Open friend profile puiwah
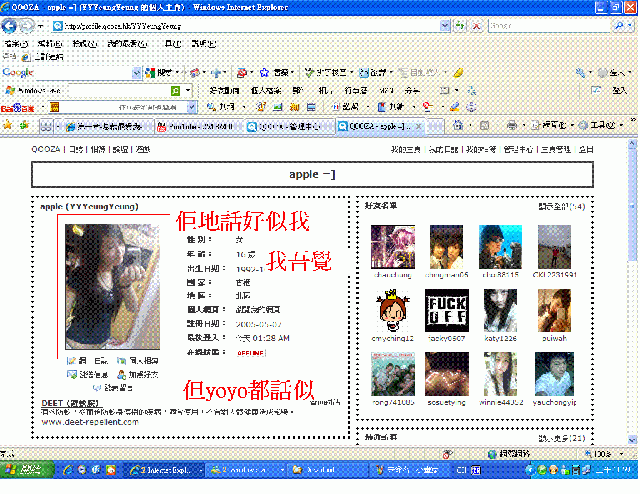This screenshot has width=640, height=494. point(554,338)
